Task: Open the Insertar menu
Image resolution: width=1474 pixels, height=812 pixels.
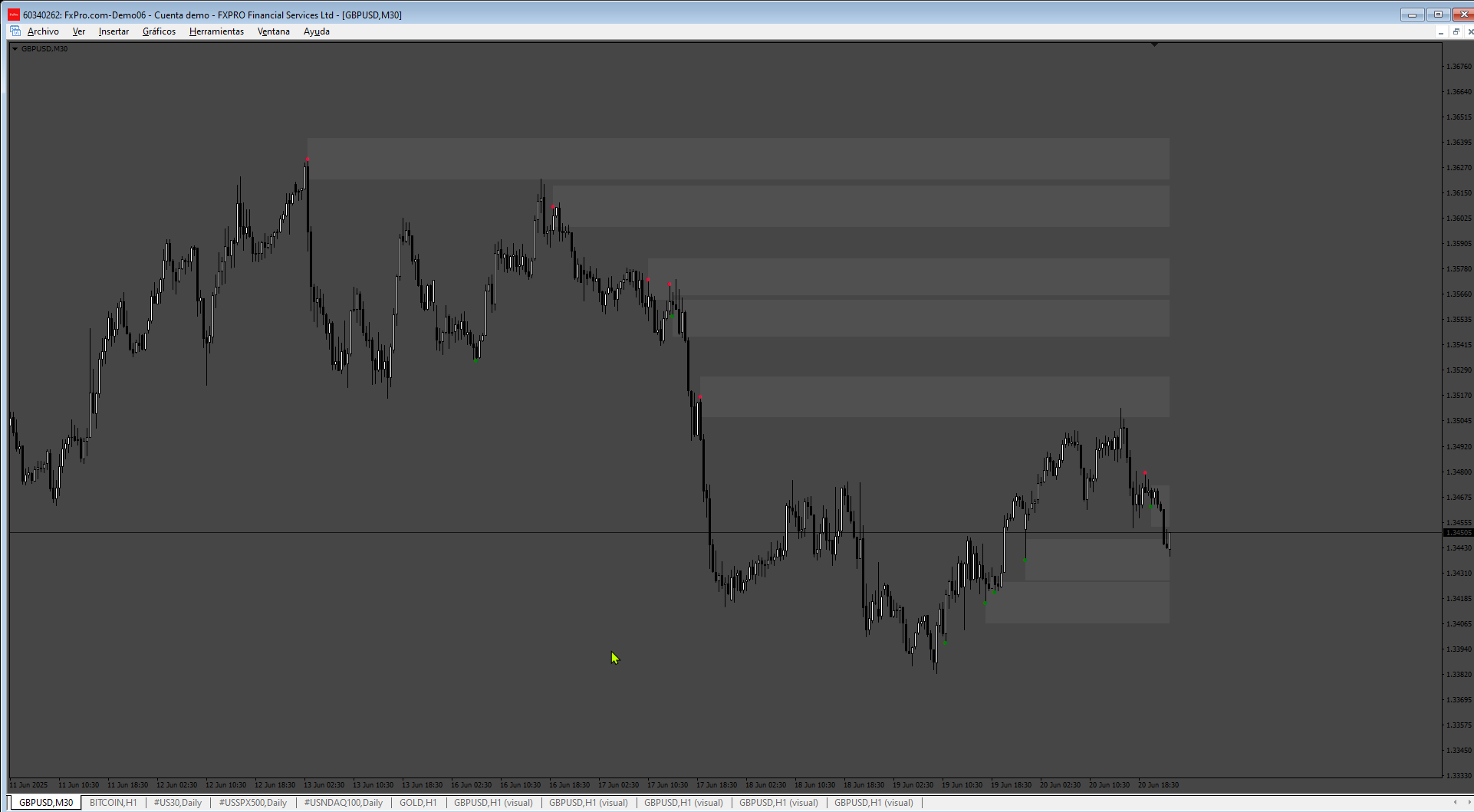Action: [x=114, y=31]
